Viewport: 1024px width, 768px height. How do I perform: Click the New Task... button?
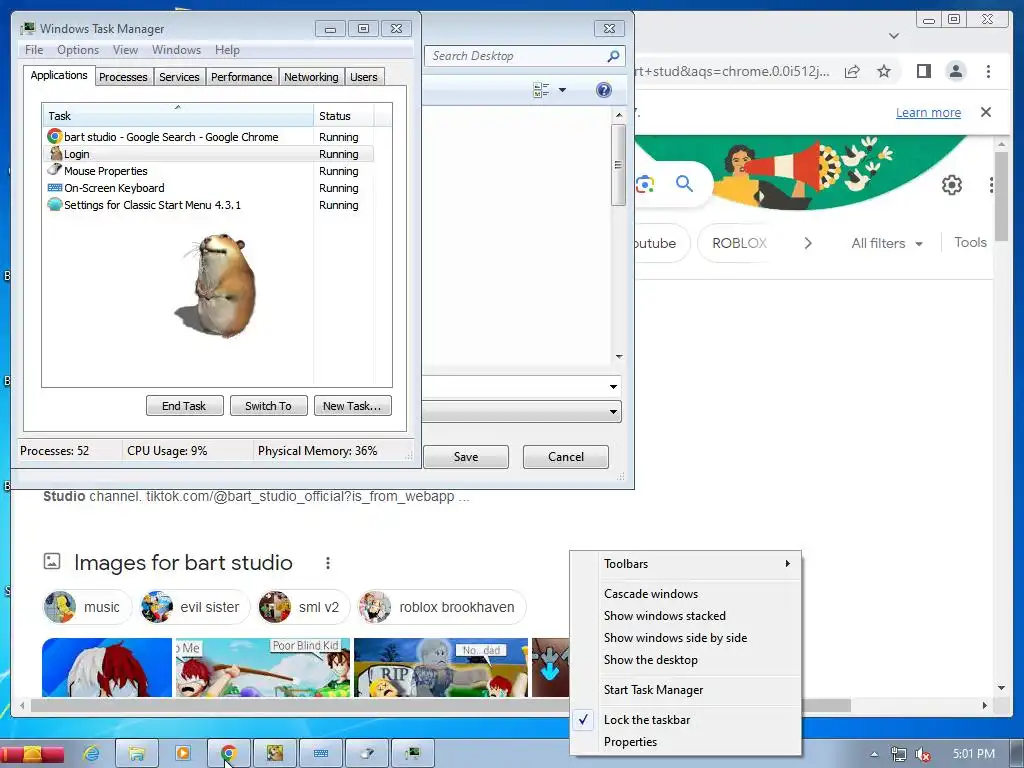point(352,406)
